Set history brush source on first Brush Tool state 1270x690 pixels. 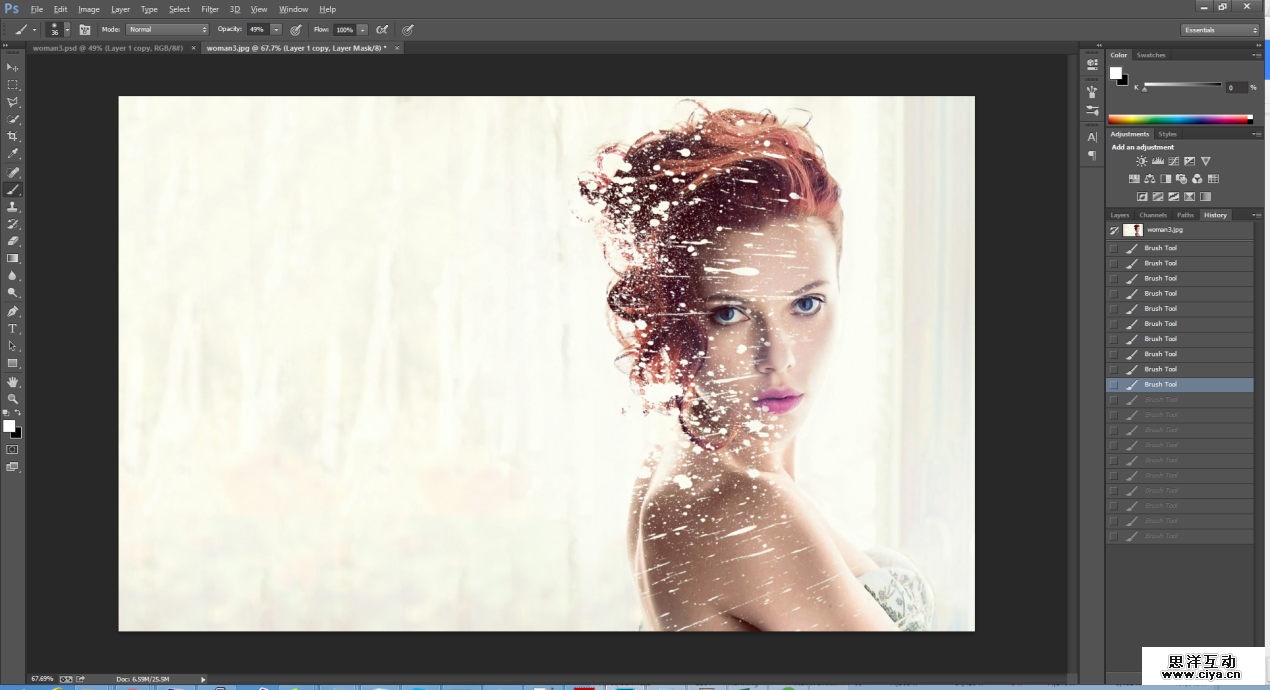pyautogui.click(x=1113, y=248)
